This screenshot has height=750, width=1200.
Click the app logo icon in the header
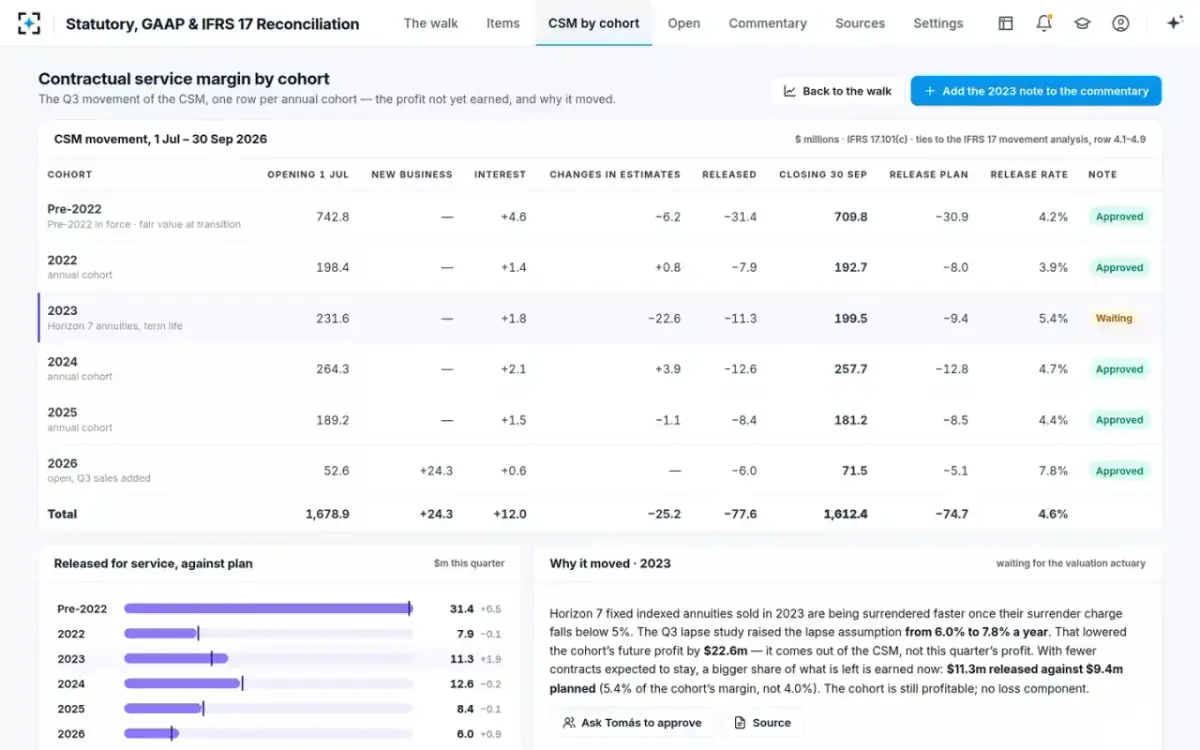click(x=29, y=23)
